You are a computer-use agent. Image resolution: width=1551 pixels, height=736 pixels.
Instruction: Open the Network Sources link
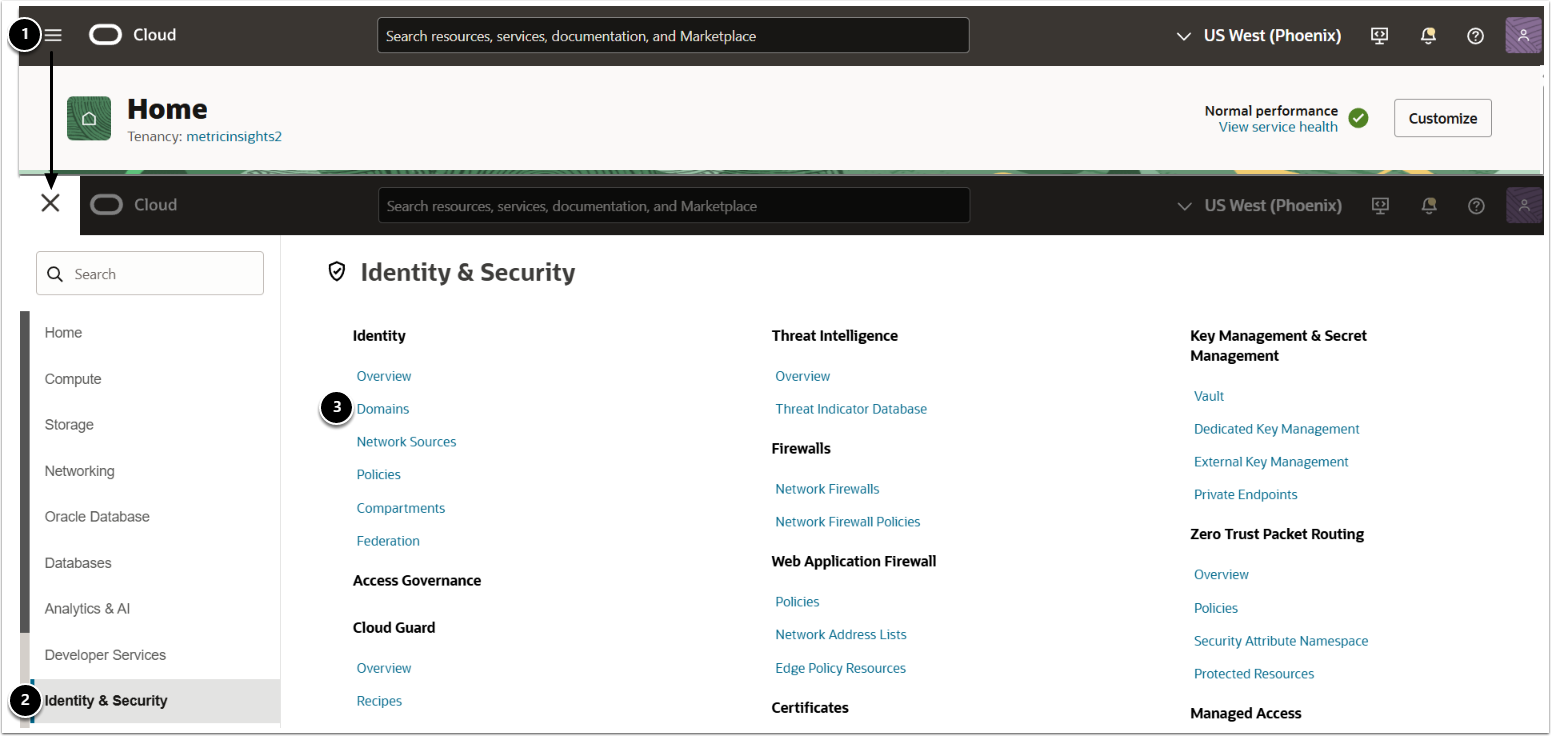[x=406, y=442]
